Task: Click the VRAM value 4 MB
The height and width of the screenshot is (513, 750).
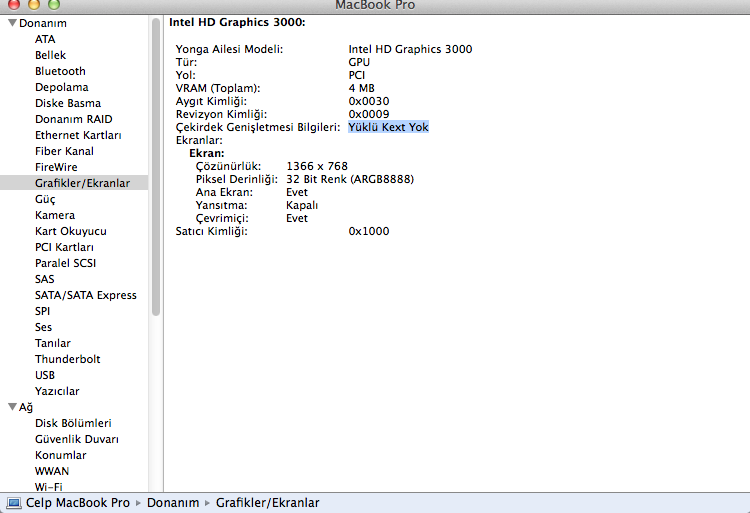Action: point(362,88)
